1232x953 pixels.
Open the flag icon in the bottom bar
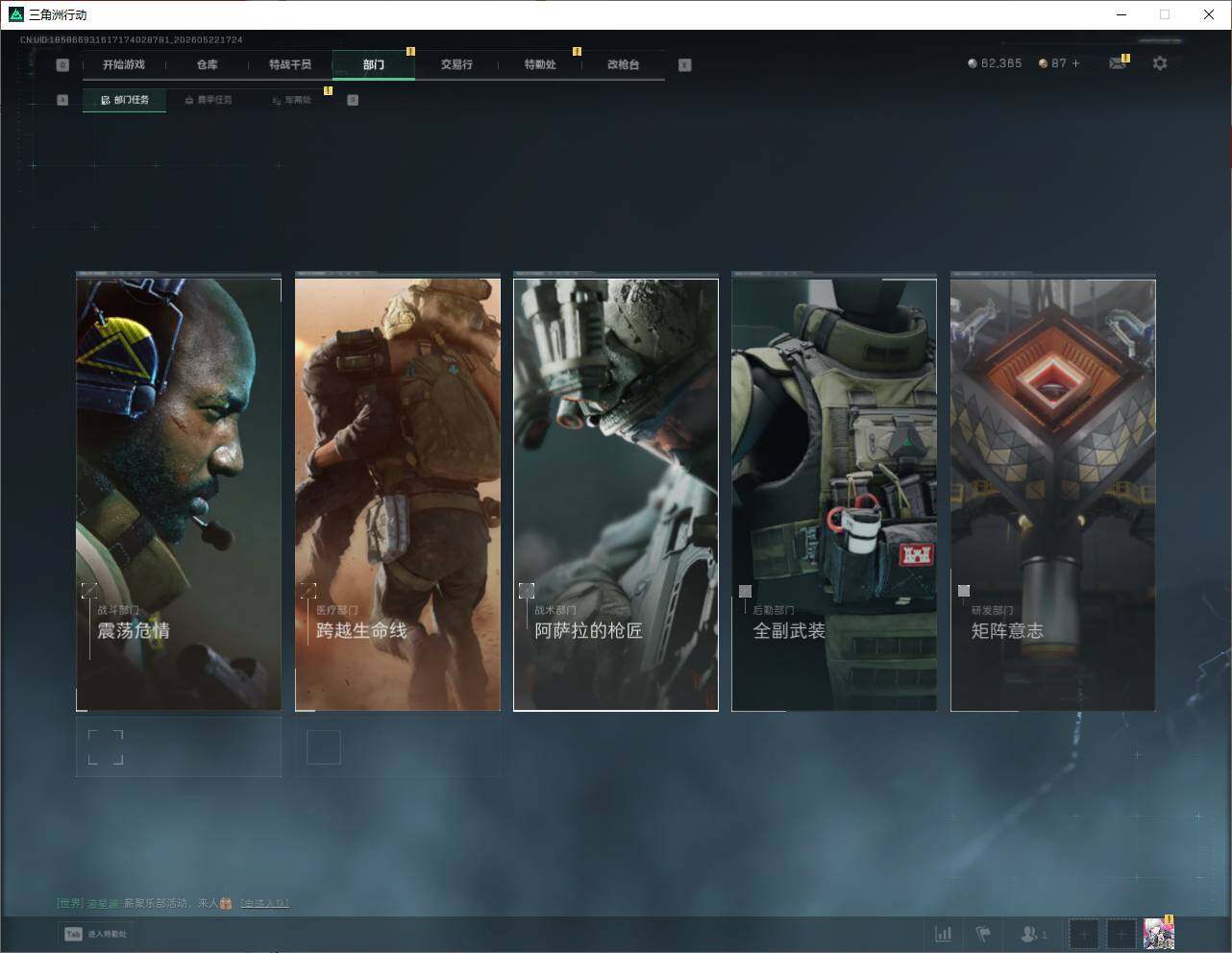pos(983,934)
